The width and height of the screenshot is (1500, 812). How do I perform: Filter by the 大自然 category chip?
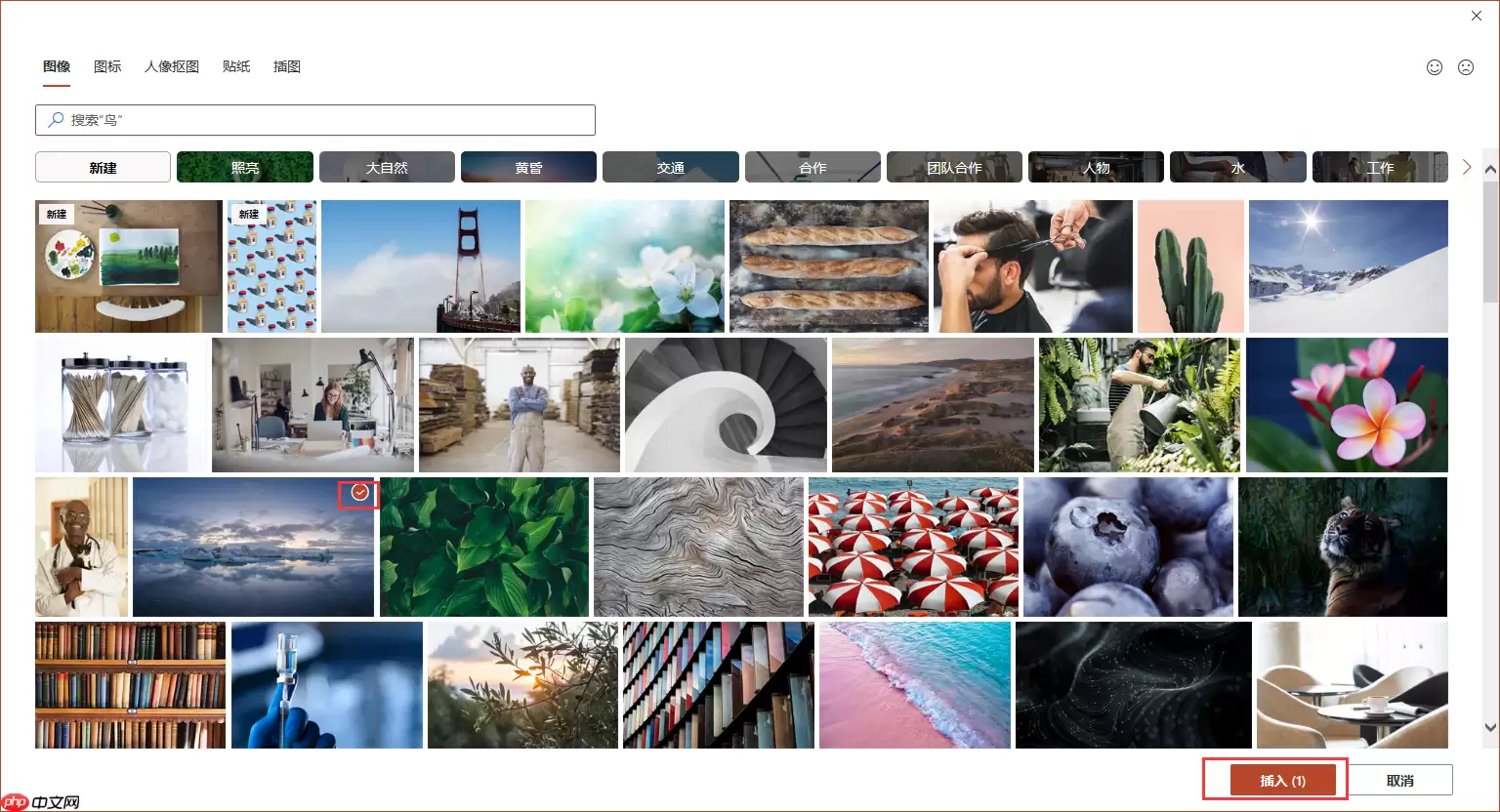[387, 167]
